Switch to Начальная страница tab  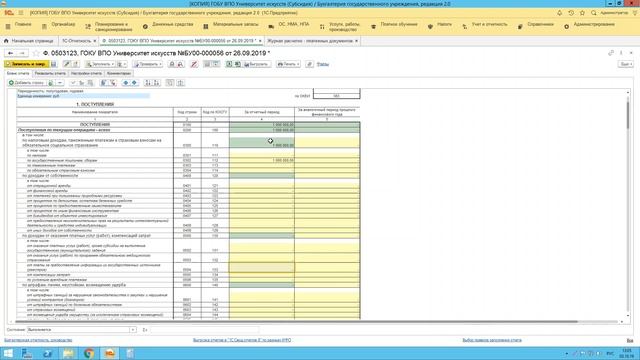pos(29,41)
